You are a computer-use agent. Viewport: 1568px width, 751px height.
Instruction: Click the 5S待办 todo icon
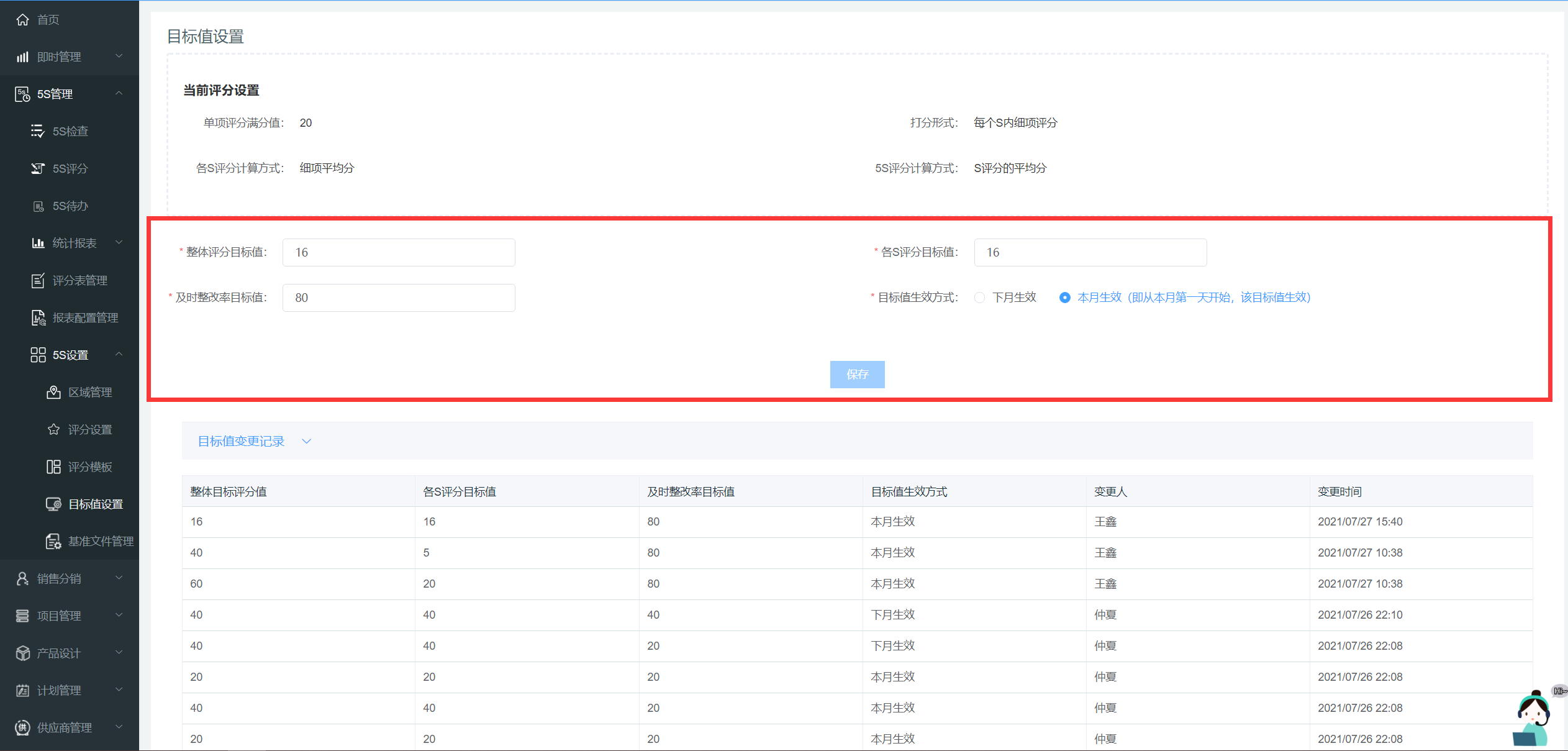tap(38, 206)
